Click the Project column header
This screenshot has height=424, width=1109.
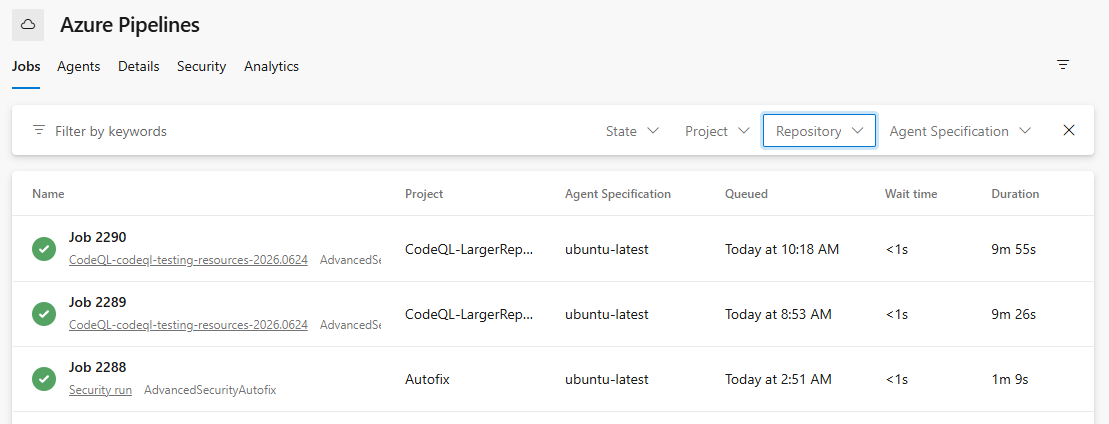(x=424, y=193)
